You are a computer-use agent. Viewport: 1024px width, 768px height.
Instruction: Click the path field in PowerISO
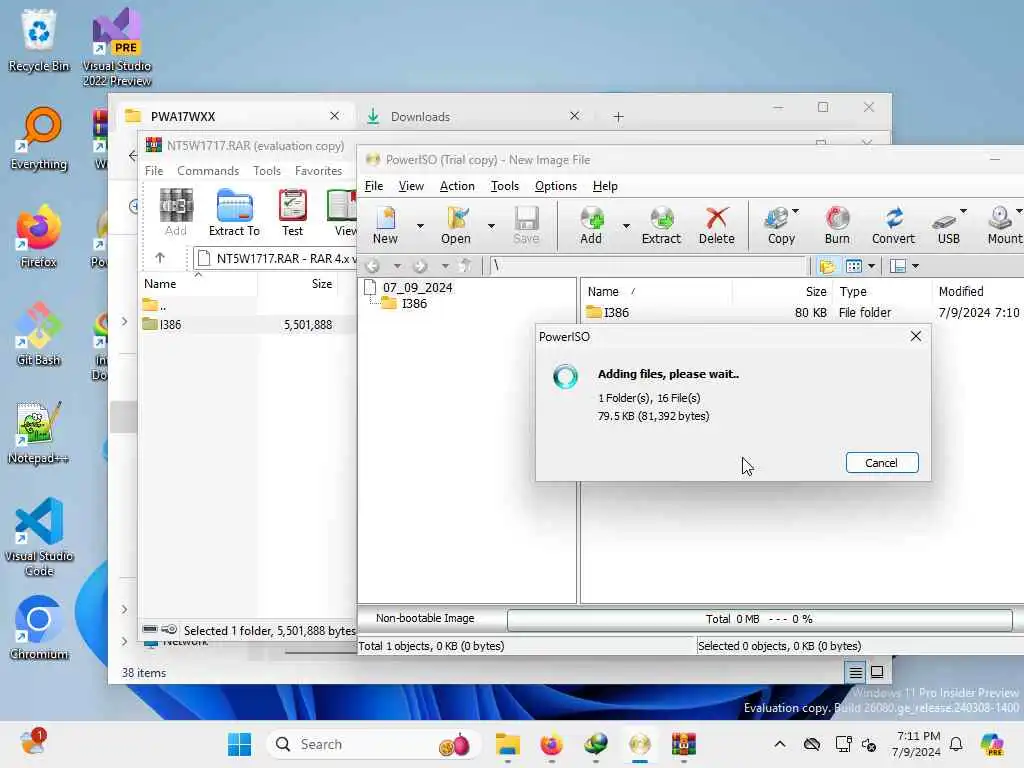click(x=648, y=266)
